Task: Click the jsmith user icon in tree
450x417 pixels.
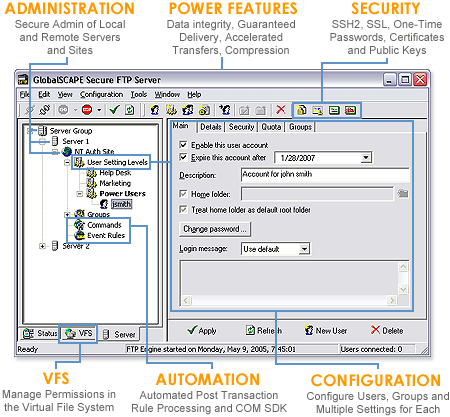Action: click(104, 204)
